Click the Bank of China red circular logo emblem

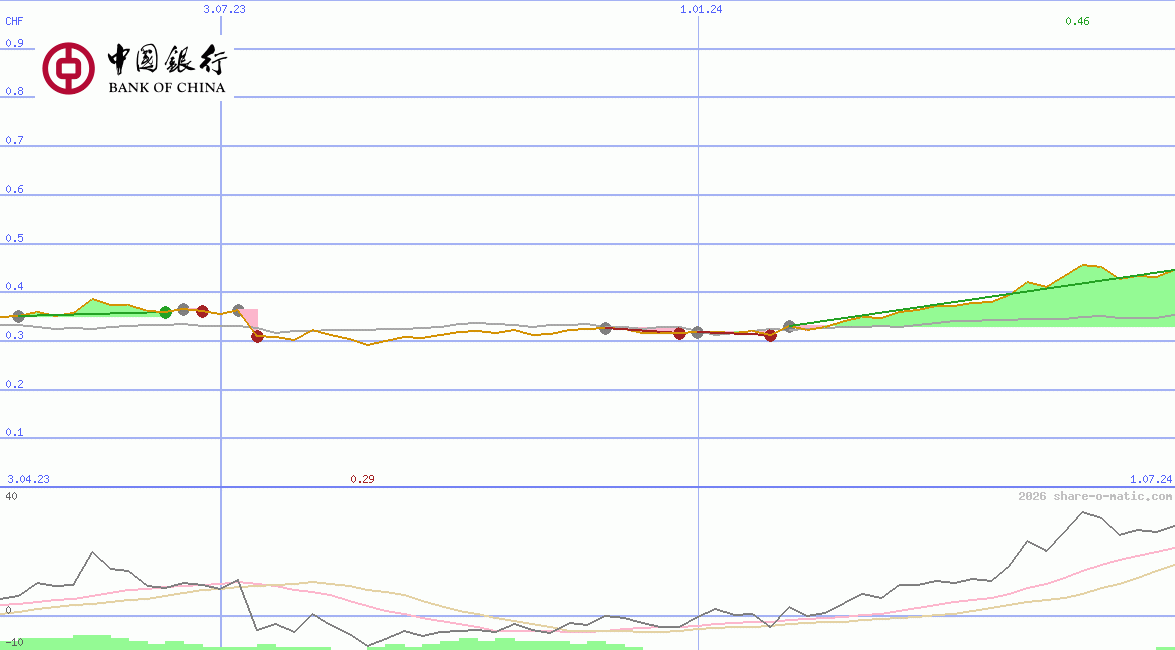coord(66,66)
